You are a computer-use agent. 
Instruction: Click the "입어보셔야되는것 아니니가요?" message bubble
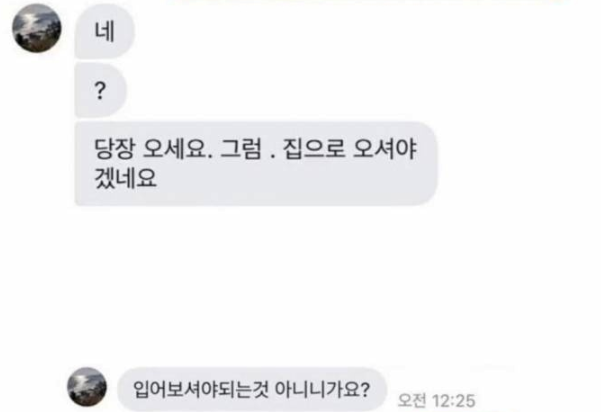click(x=251, y=389)
